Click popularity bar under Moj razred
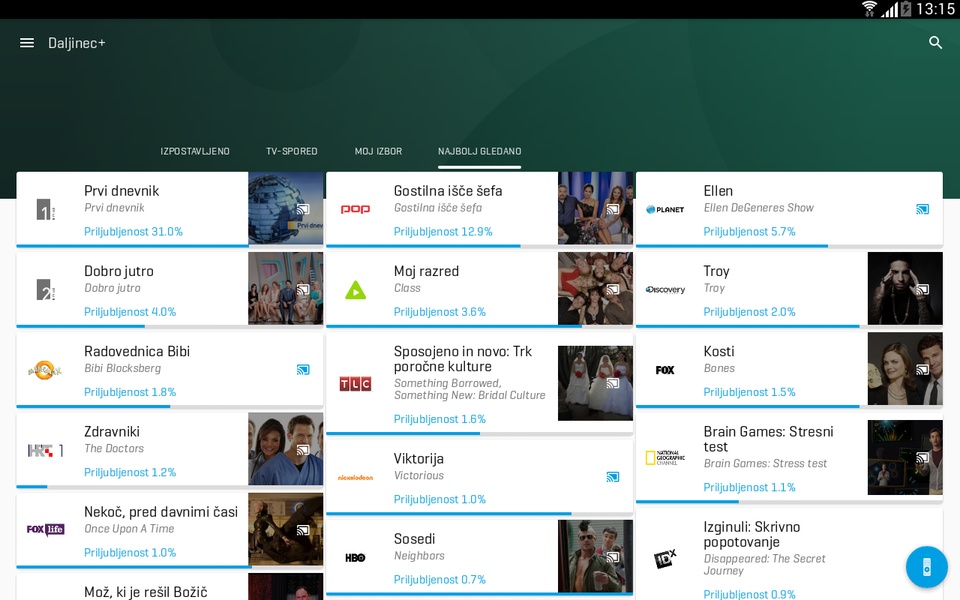This screenshot has width=960, height=600. pos(479,326)
